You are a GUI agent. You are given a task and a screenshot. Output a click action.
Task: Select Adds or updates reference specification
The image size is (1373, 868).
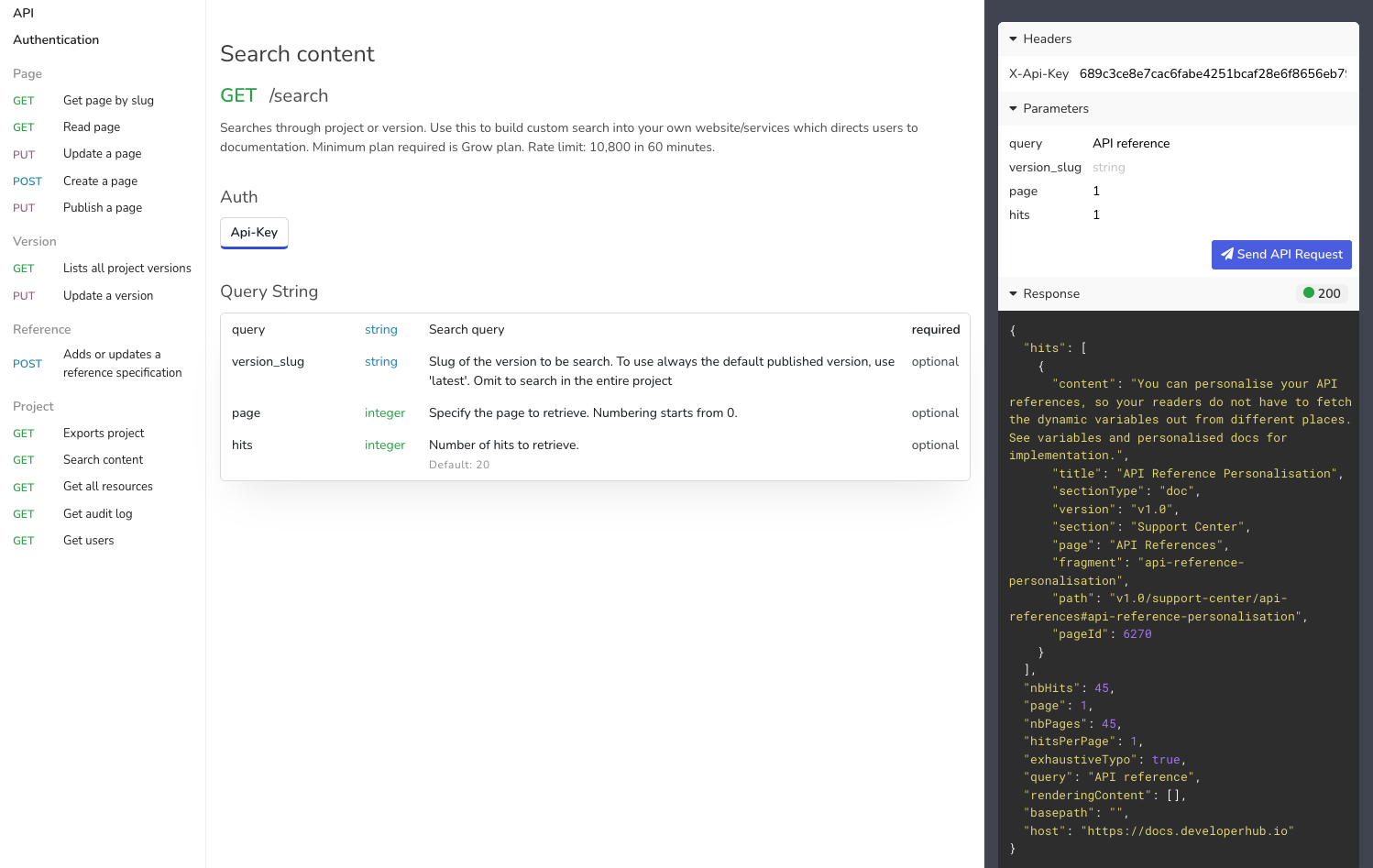pos(122,364)
